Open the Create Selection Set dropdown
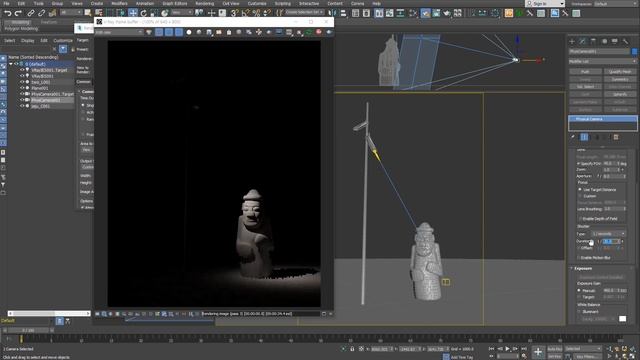This screenshot has width=640, height=360. tap(304, 13)
